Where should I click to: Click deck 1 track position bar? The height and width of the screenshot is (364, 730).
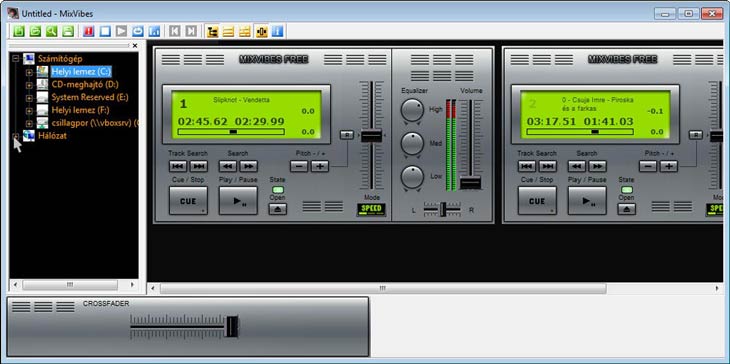[x=231, y=132]
